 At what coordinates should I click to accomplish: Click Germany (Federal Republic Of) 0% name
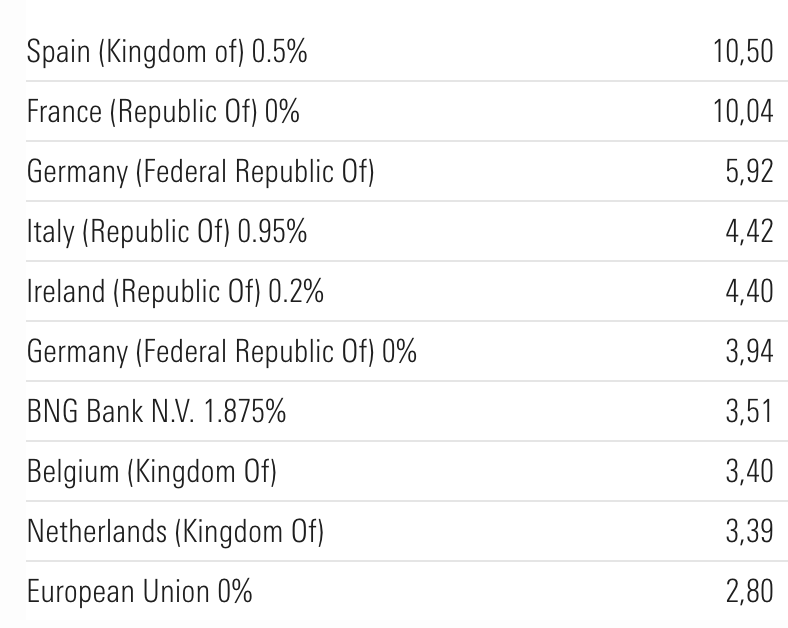click(221, 351)
